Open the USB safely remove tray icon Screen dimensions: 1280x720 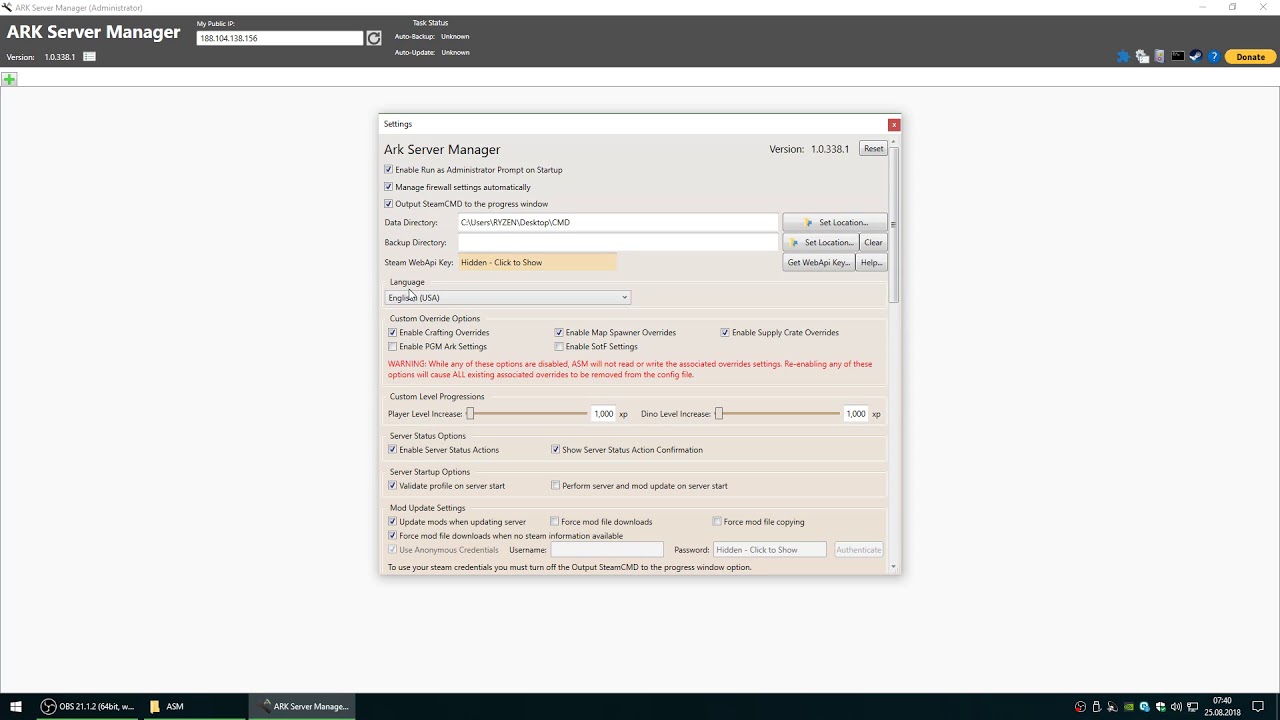click(x=1097, y=707)
